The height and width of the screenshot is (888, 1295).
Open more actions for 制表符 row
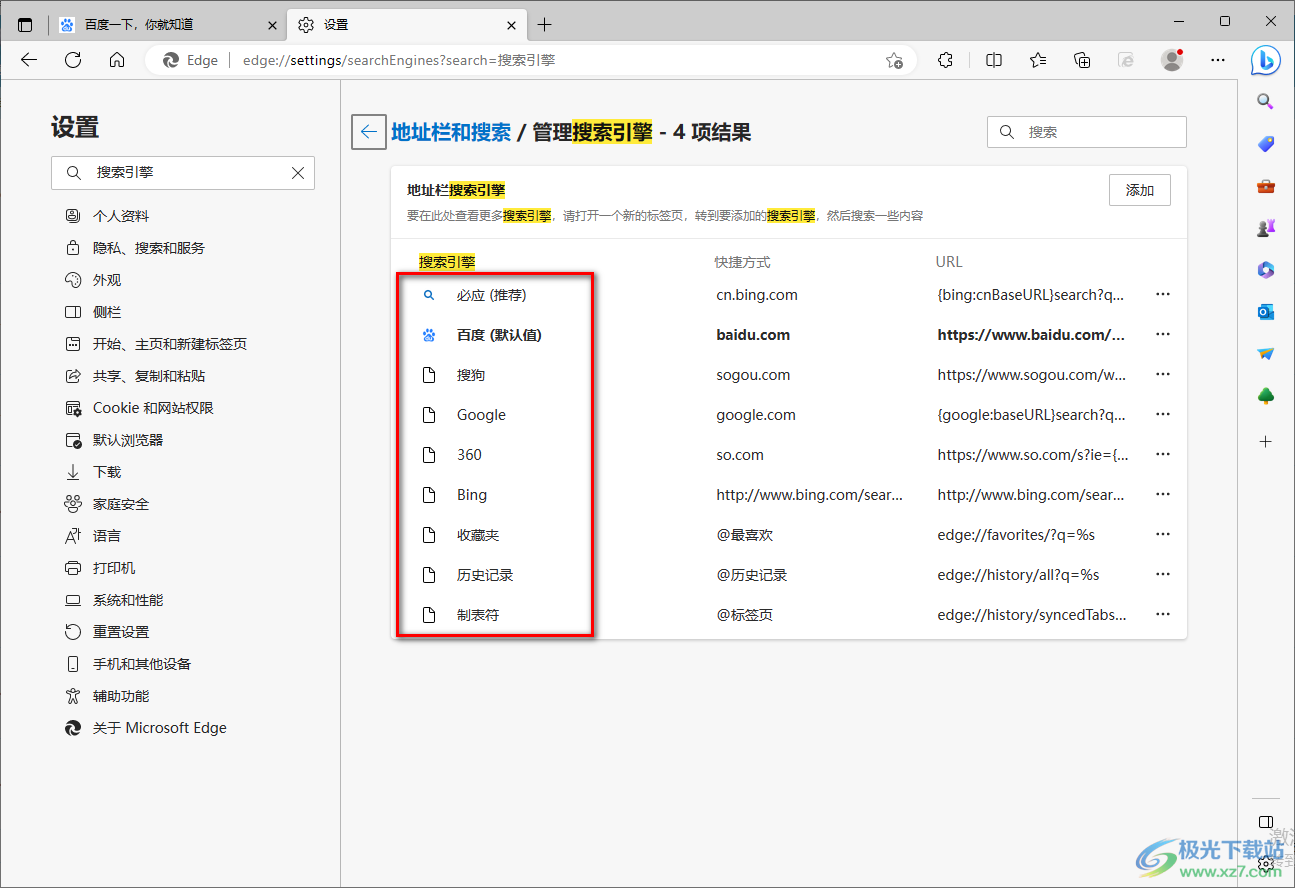pos(1162,615)
